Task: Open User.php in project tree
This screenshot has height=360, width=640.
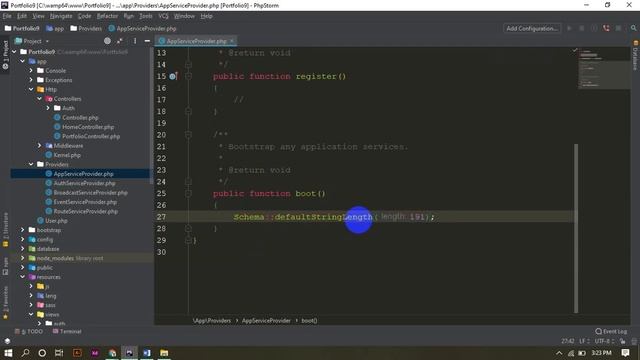Action: (x=52, y=221)
